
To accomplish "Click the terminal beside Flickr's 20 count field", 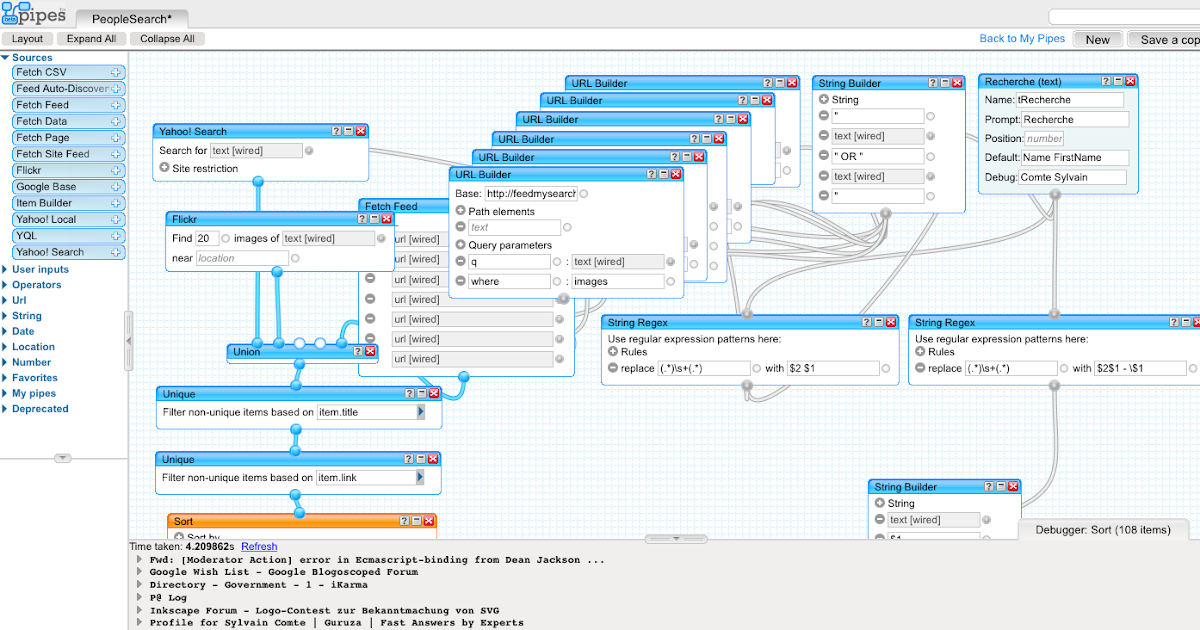I will click(x=226, y=238).
